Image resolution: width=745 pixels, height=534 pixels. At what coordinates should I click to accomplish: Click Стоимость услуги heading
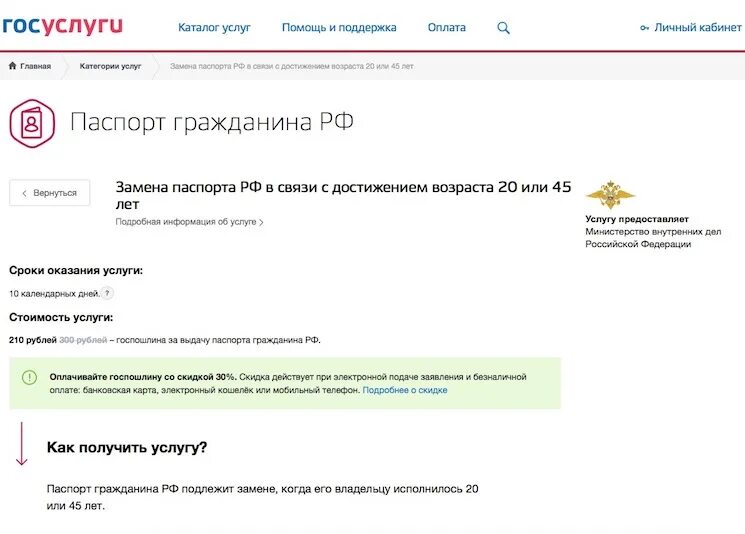coord(61,317)
